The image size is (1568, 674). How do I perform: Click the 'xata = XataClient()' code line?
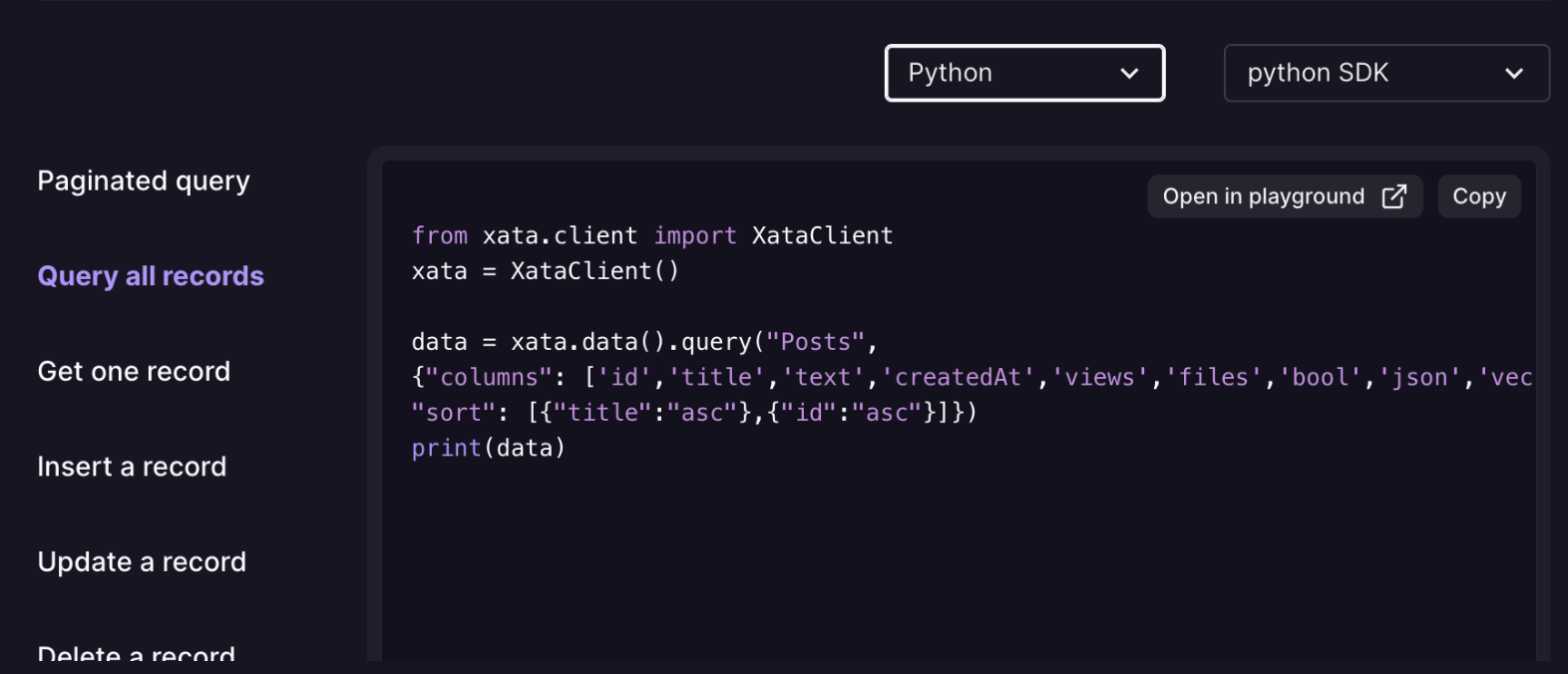coord(545,271)
